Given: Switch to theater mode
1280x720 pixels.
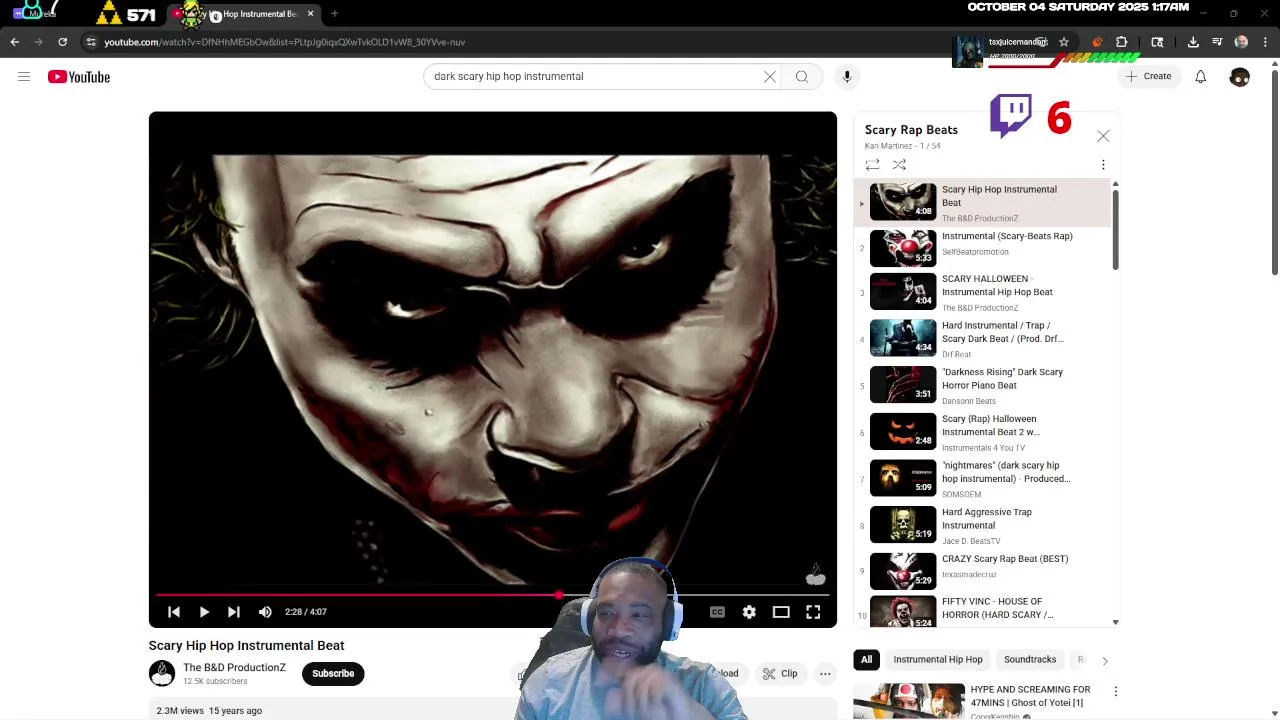Looking at the screenshot, I should (x=781, y=612).
